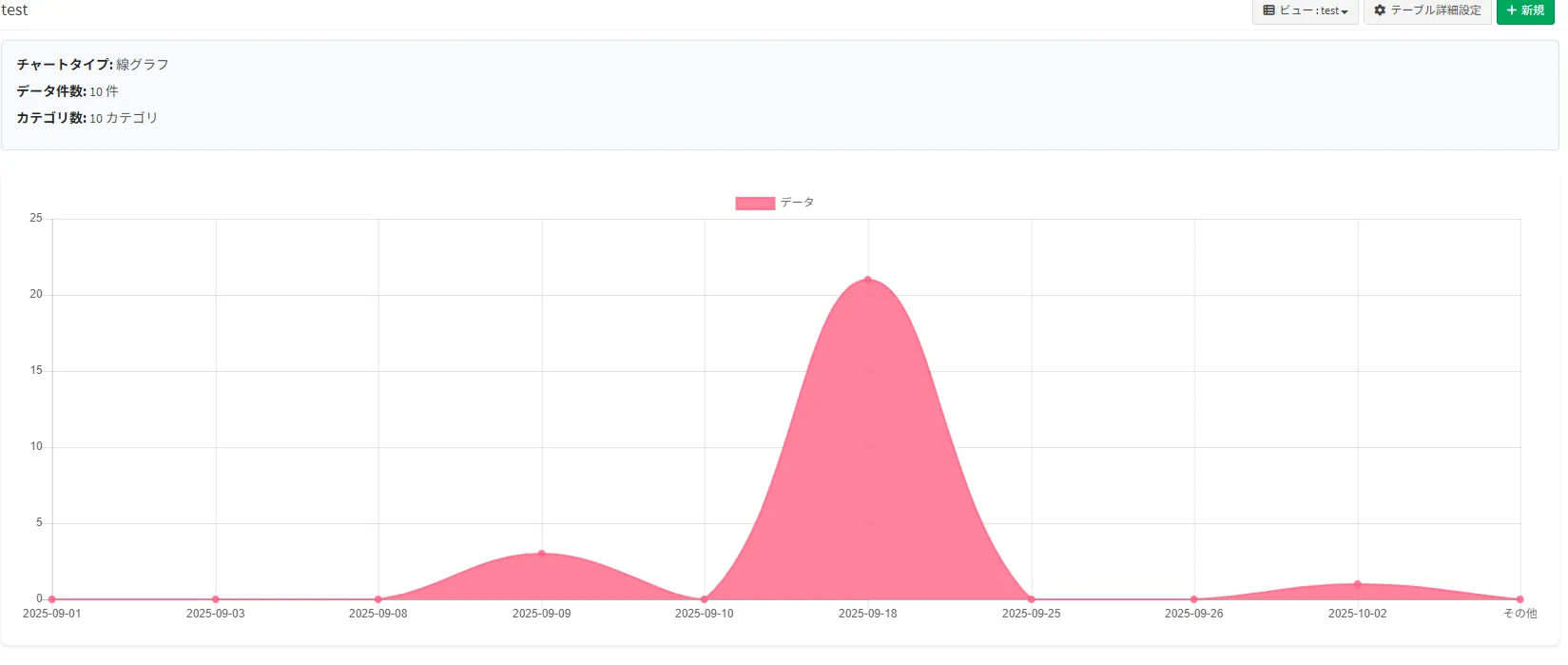This screenshot has height=665, width=1568.
Task: Click the peak data point at 2025-09-18
Action: 868,280
